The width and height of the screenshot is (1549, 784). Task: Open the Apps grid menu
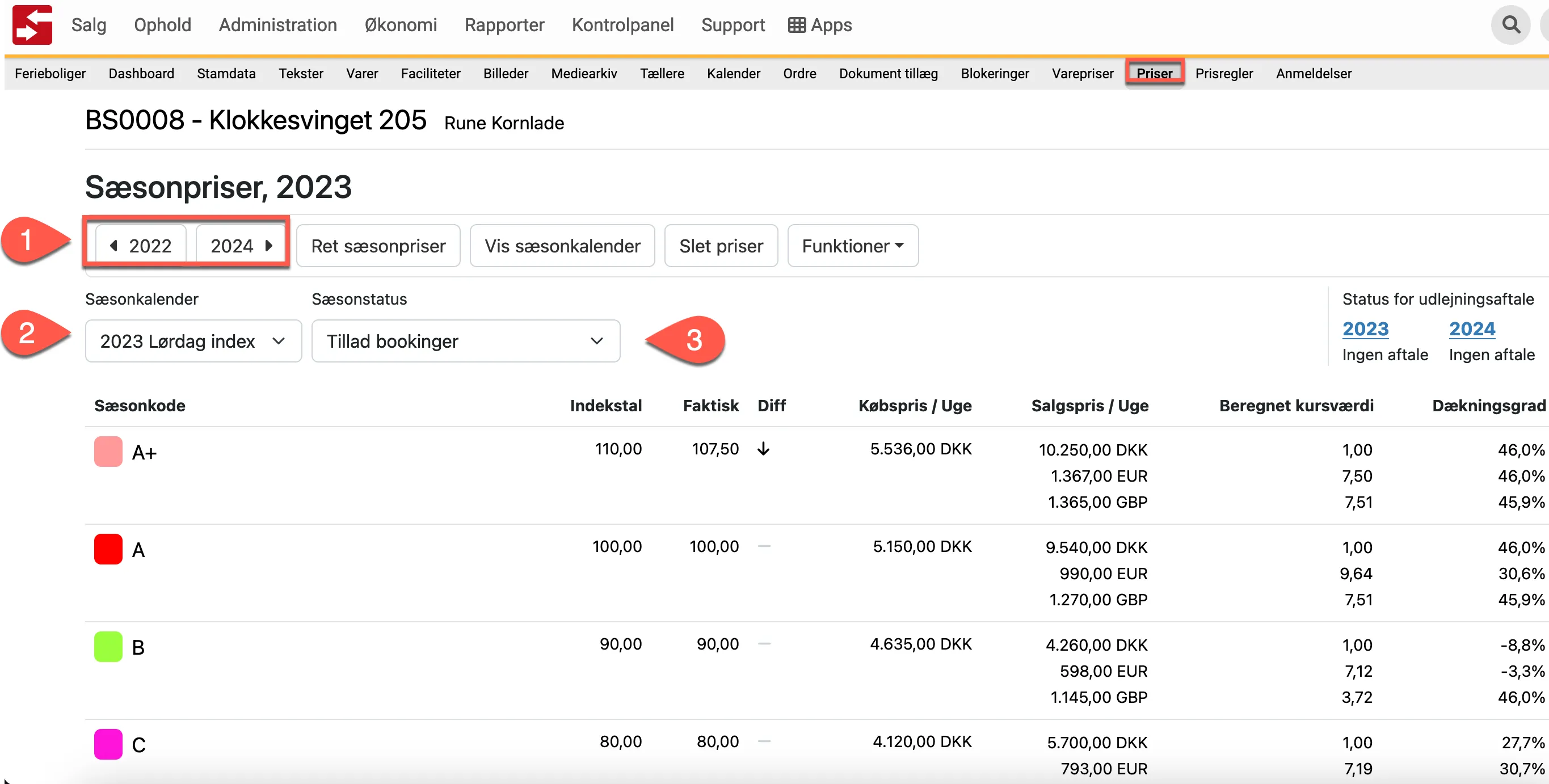[x=819, y=24]
